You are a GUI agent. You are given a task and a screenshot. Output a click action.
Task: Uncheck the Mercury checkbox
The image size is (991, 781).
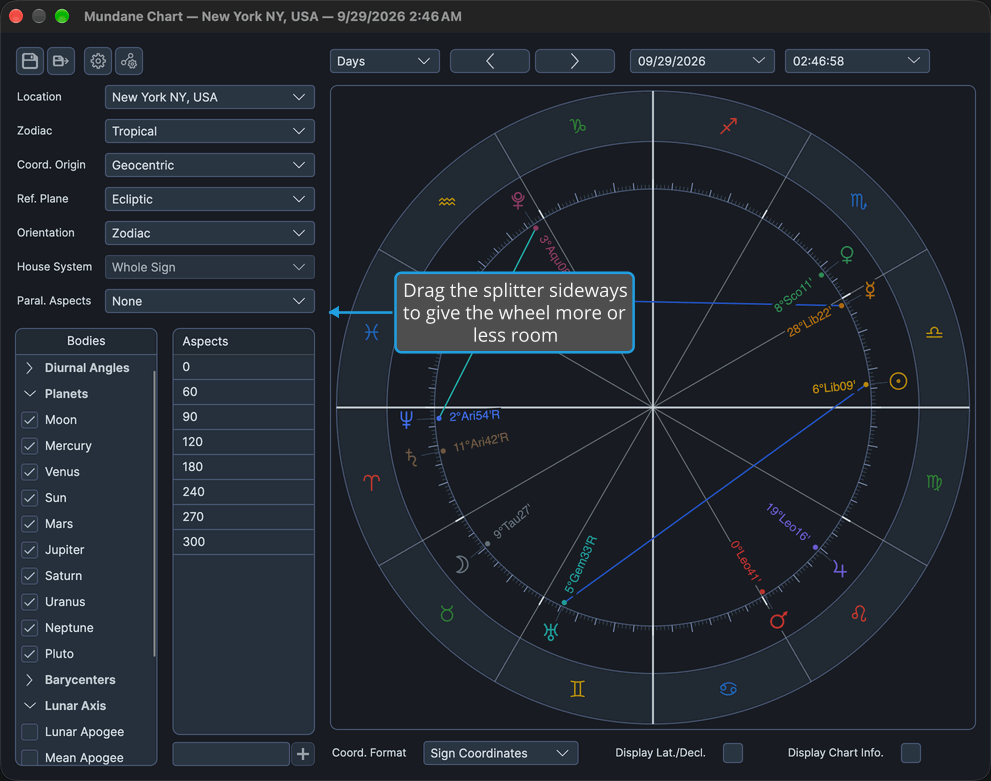pyautogui.click(x=30, y=446)
